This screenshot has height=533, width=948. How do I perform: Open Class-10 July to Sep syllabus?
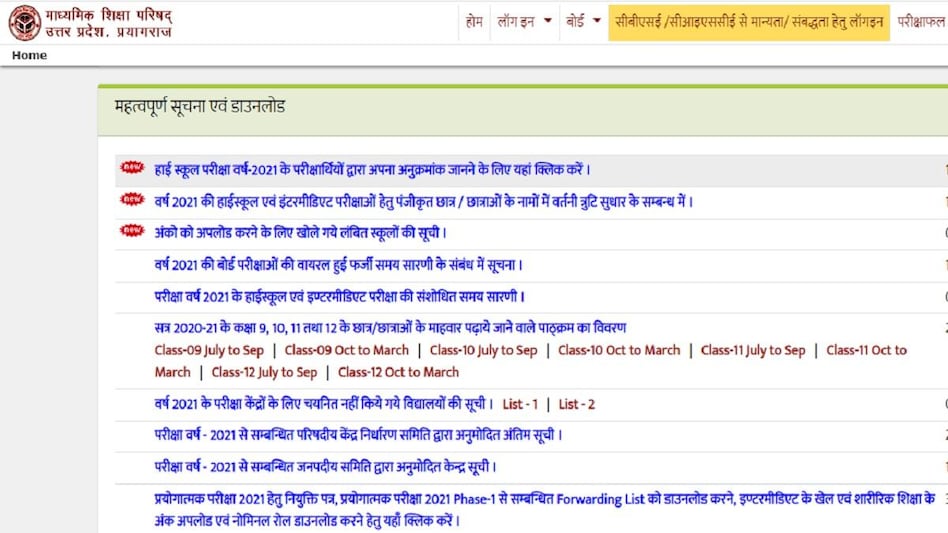[483, 350]
